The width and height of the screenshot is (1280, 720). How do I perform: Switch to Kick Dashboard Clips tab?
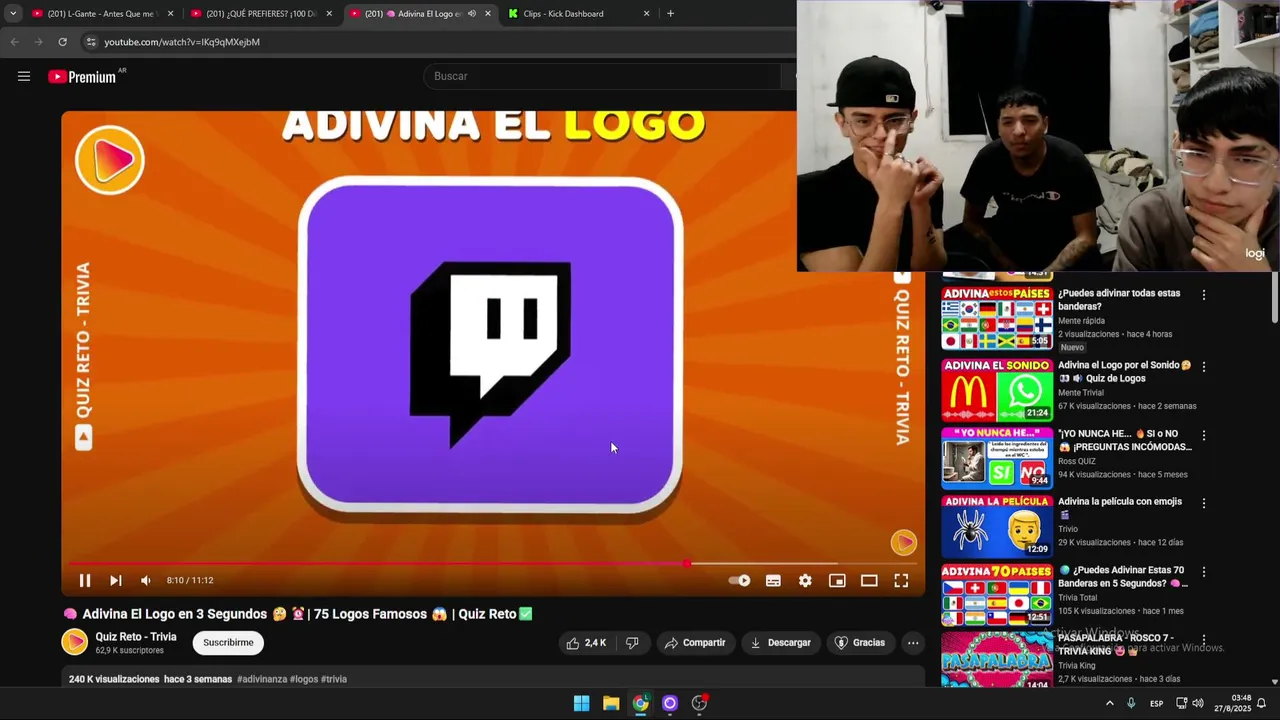coord(565,14)
